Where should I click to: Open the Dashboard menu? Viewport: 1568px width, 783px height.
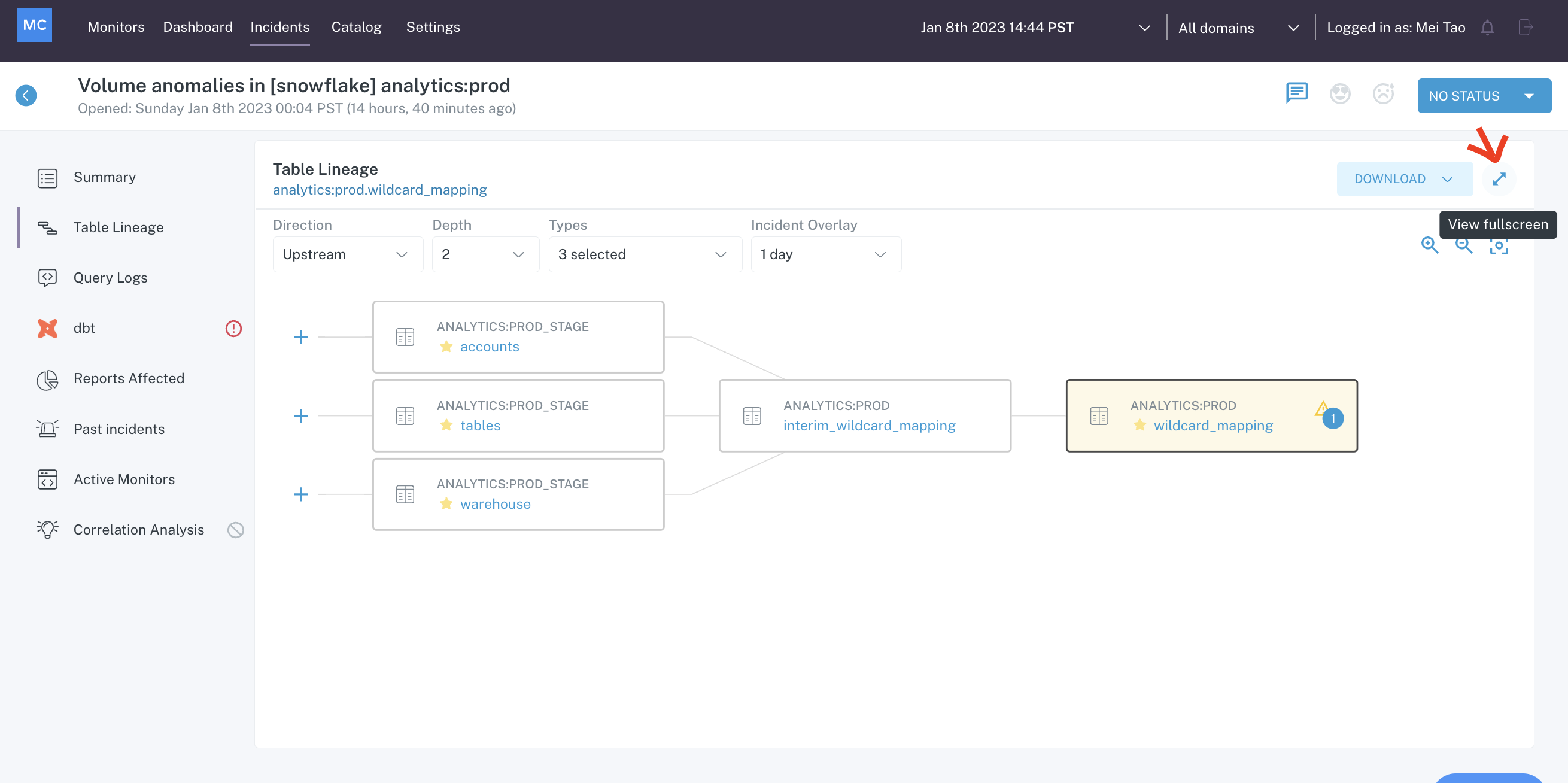[x=198, y=27]
